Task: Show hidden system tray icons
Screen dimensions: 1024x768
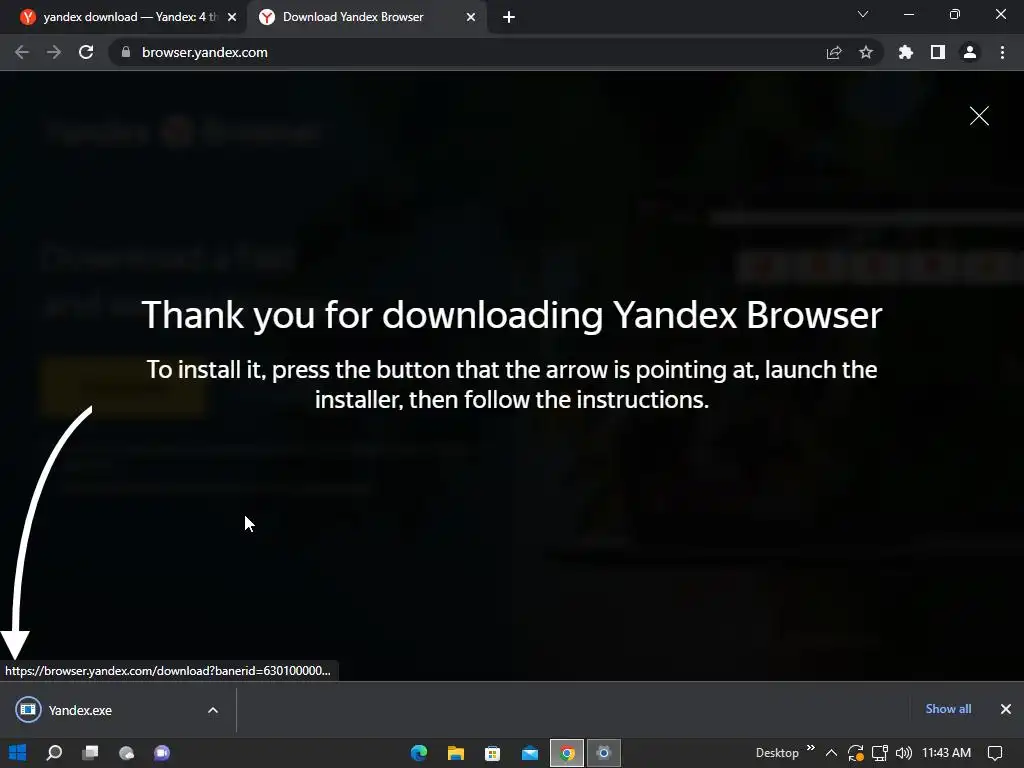Action: (x=831, y=753)
